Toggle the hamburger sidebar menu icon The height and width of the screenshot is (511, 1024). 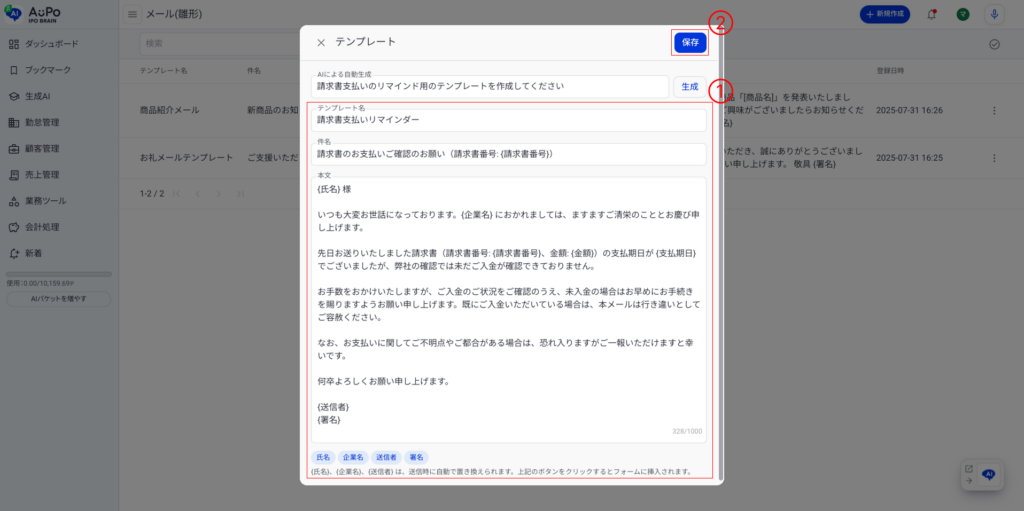[x=133, y=15]
